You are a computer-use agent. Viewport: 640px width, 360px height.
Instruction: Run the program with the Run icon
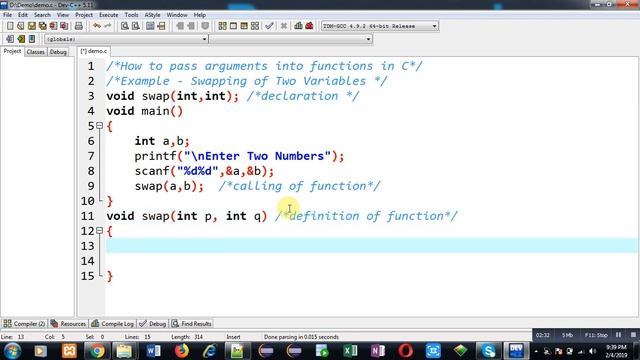(x=233, y=26)
